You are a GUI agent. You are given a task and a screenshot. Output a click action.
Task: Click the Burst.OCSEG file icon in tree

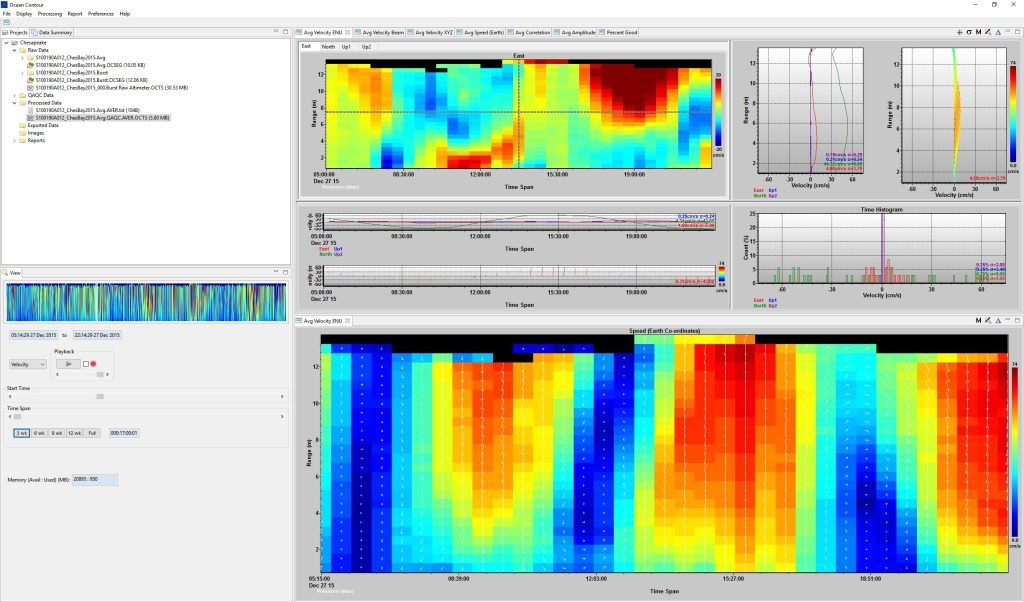[x=31, y=80]
